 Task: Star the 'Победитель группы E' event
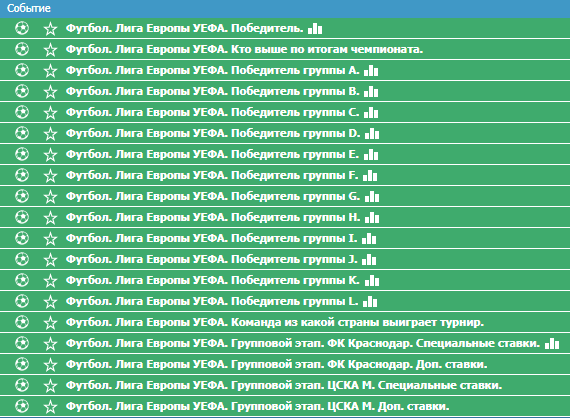pyautogui.click(x=50, y=155)
